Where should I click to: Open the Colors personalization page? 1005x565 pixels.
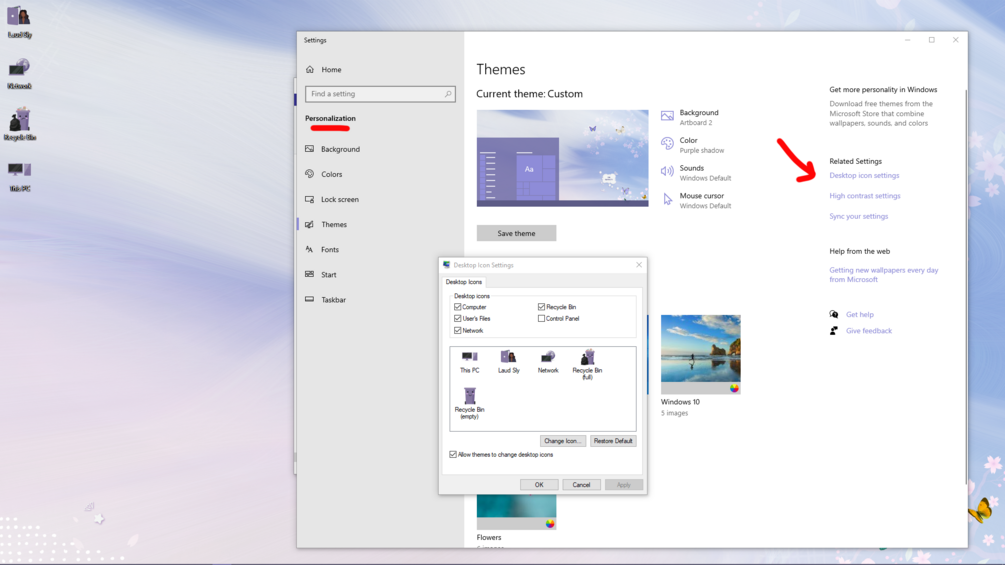(379, 174)
